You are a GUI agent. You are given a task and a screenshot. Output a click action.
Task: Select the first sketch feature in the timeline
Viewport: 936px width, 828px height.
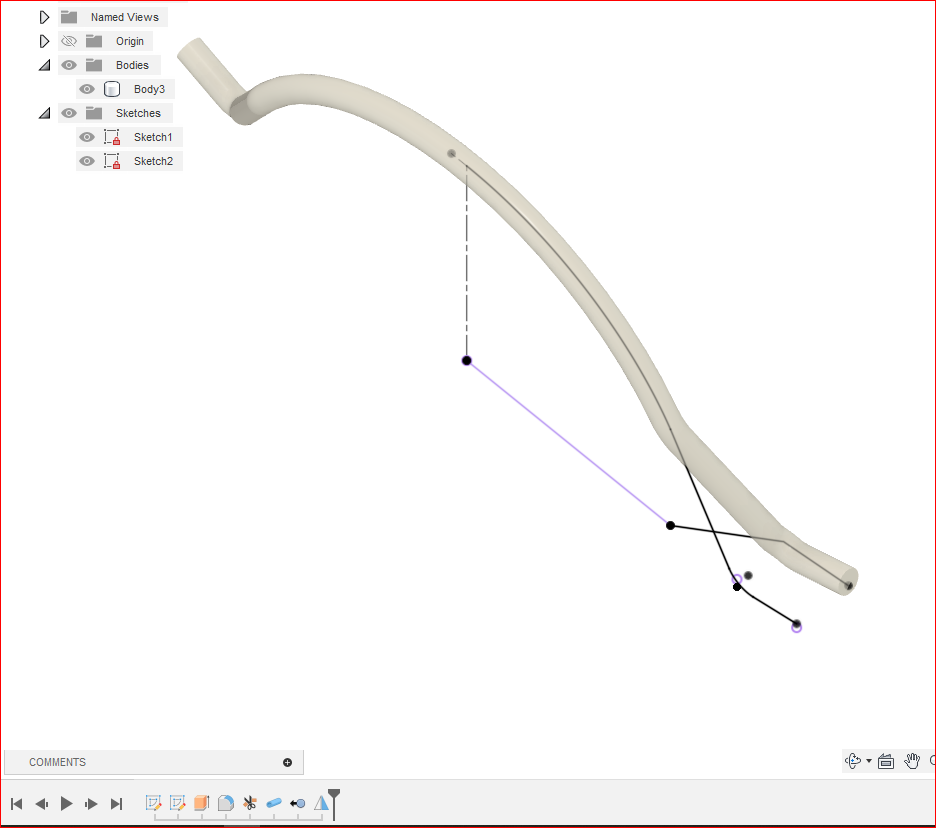click(153, 803)
